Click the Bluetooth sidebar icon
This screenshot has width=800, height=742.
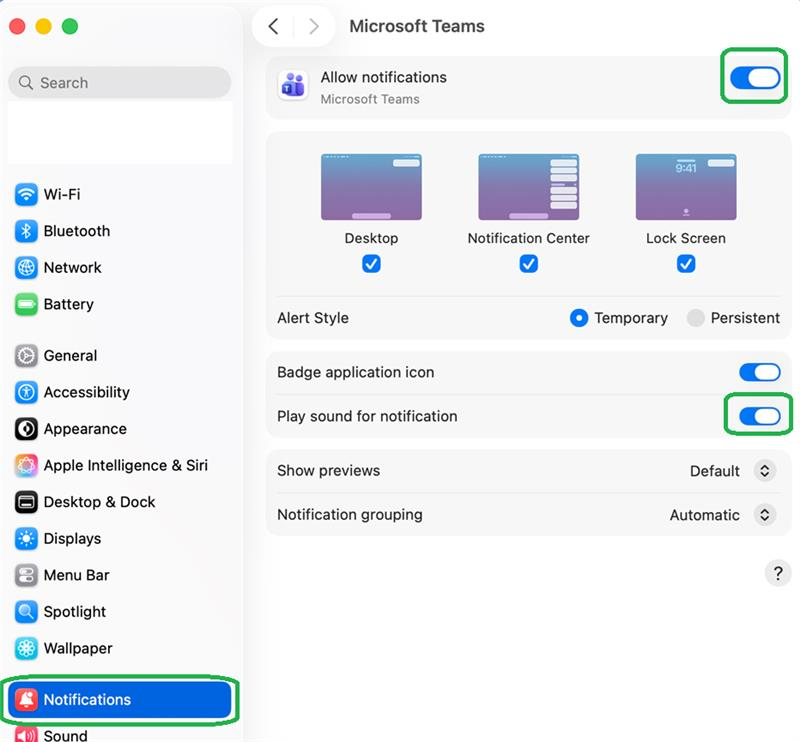coord(26,231)
